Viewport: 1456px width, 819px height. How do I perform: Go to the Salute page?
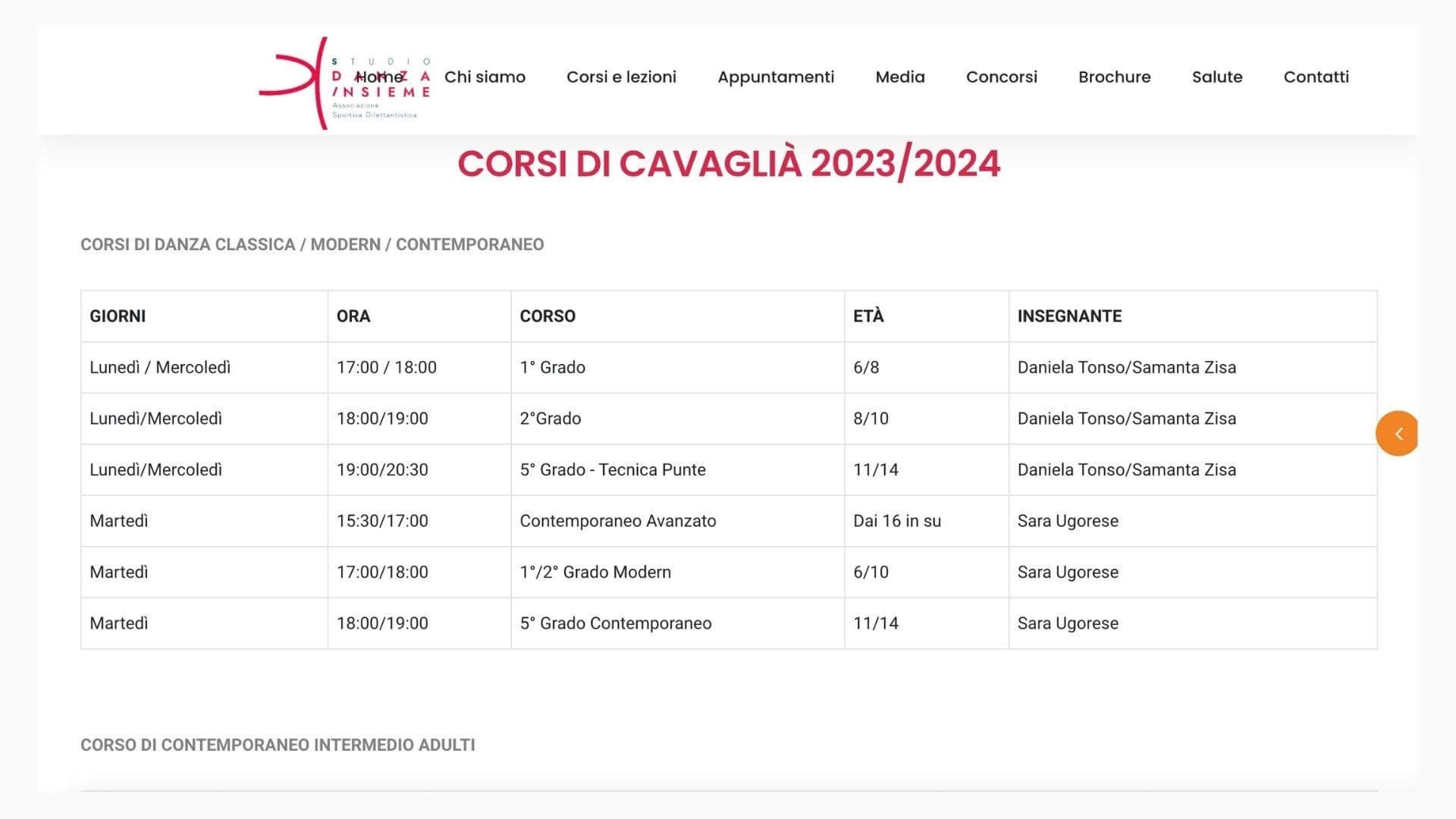click(x=1216, y=77)
